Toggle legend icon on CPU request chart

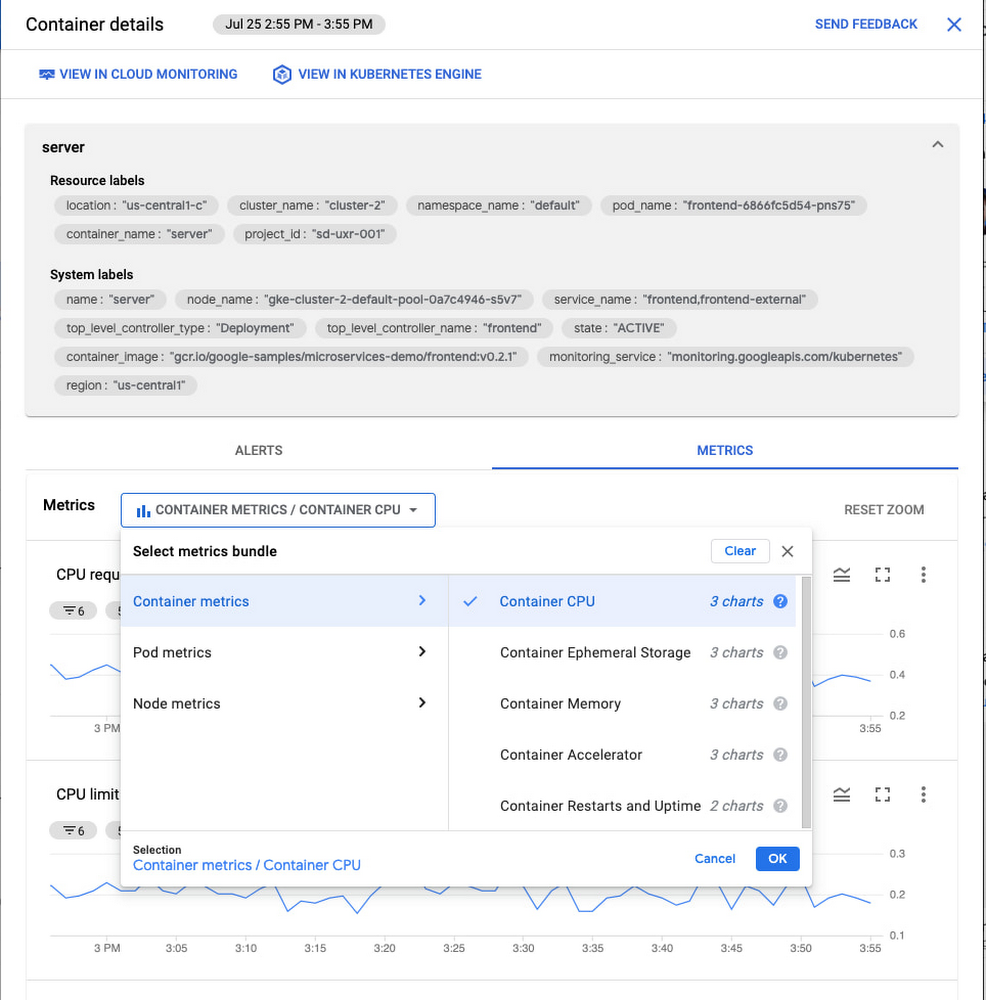click(842, 575)
